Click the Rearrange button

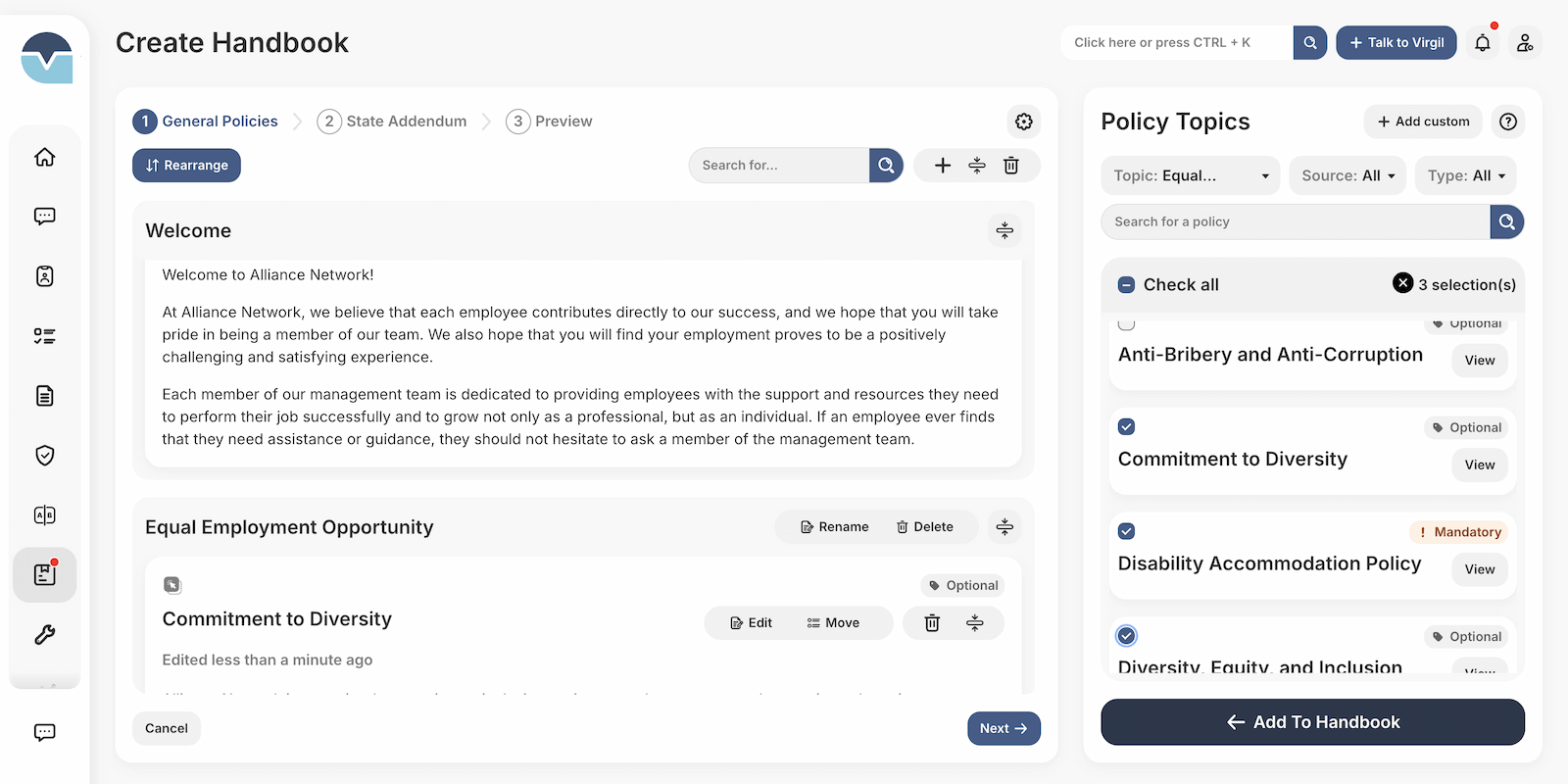tap(186, 166)
